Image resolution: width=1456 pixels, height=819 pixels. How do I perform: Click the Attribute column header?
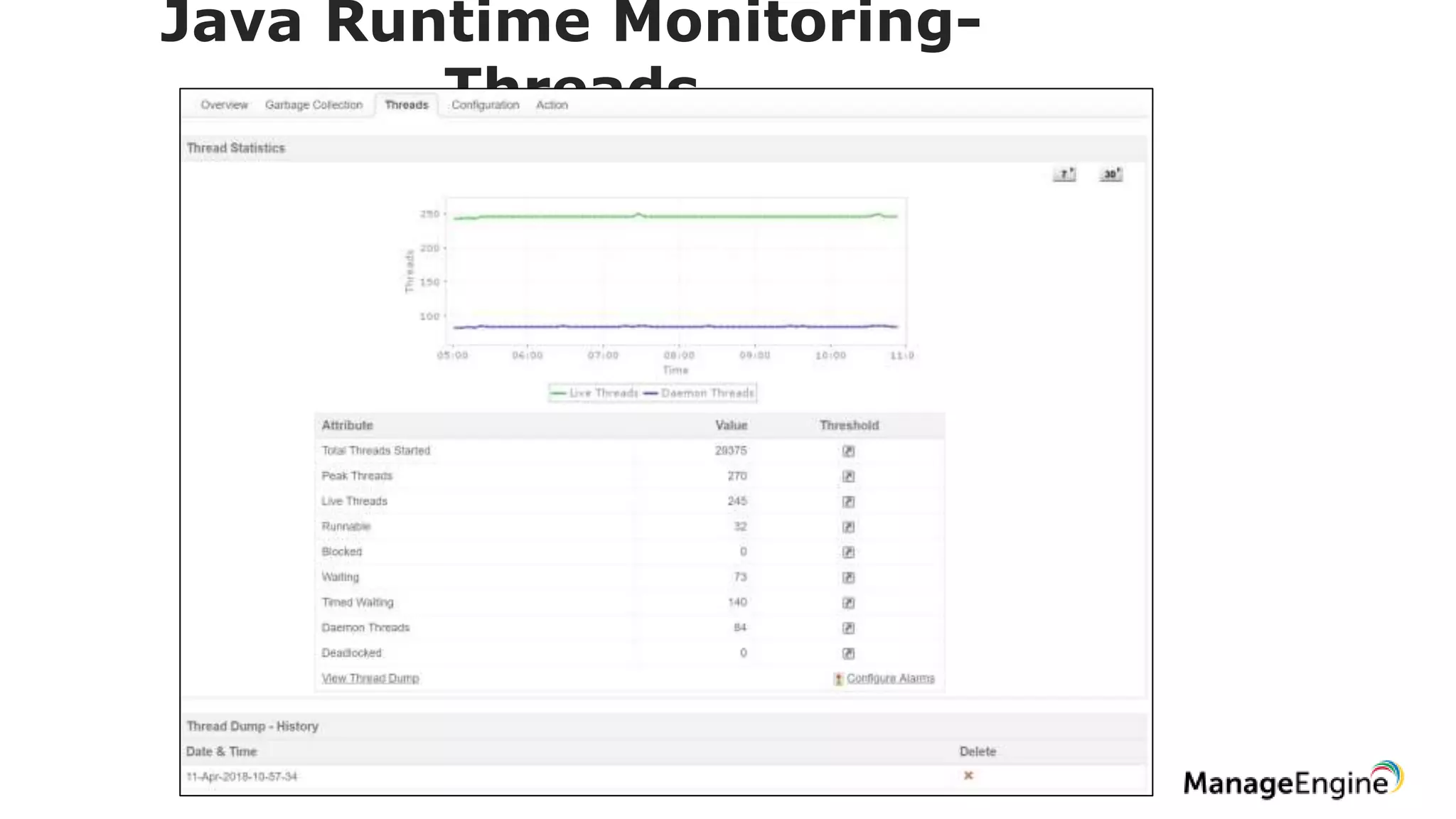(x=347, y=425)
